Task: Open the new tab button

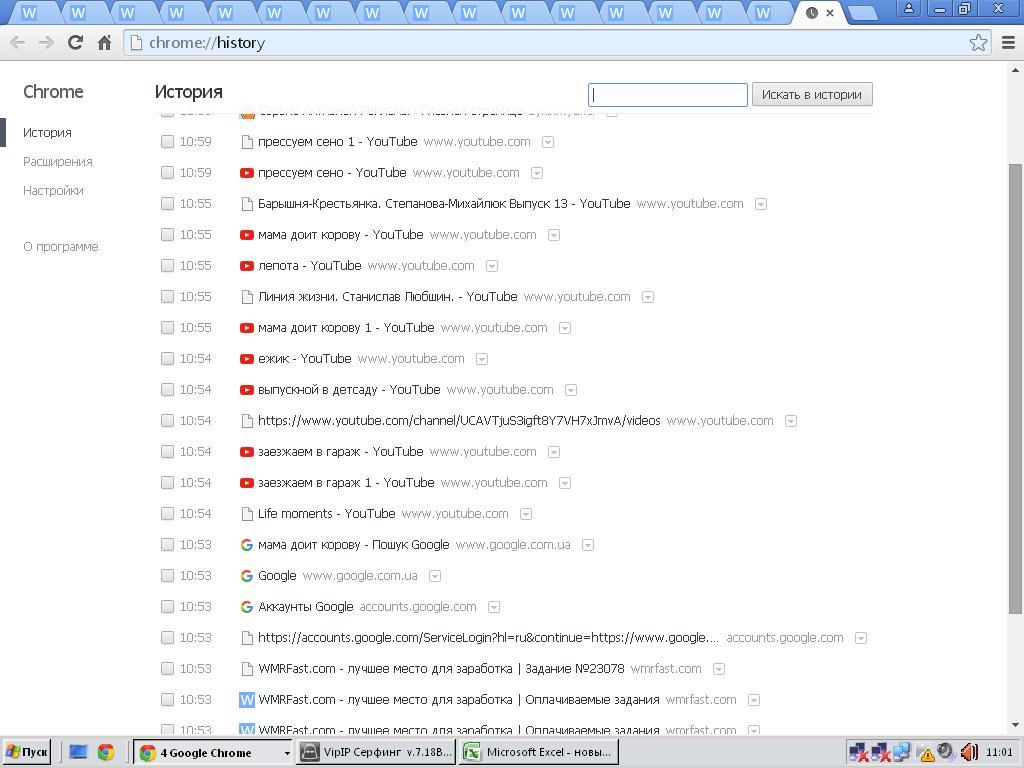Action: (x=862, y=13)
